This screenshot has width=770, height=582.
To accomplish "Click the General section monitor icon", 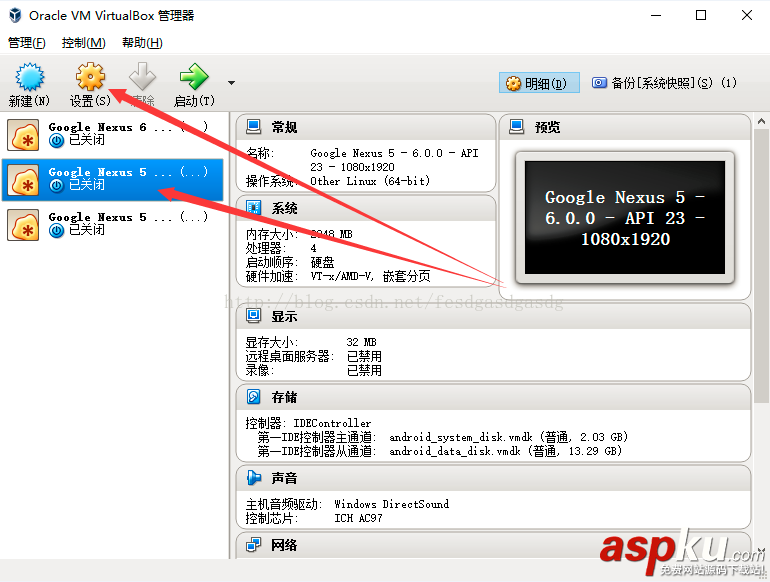I will click(x=253, y=127).
